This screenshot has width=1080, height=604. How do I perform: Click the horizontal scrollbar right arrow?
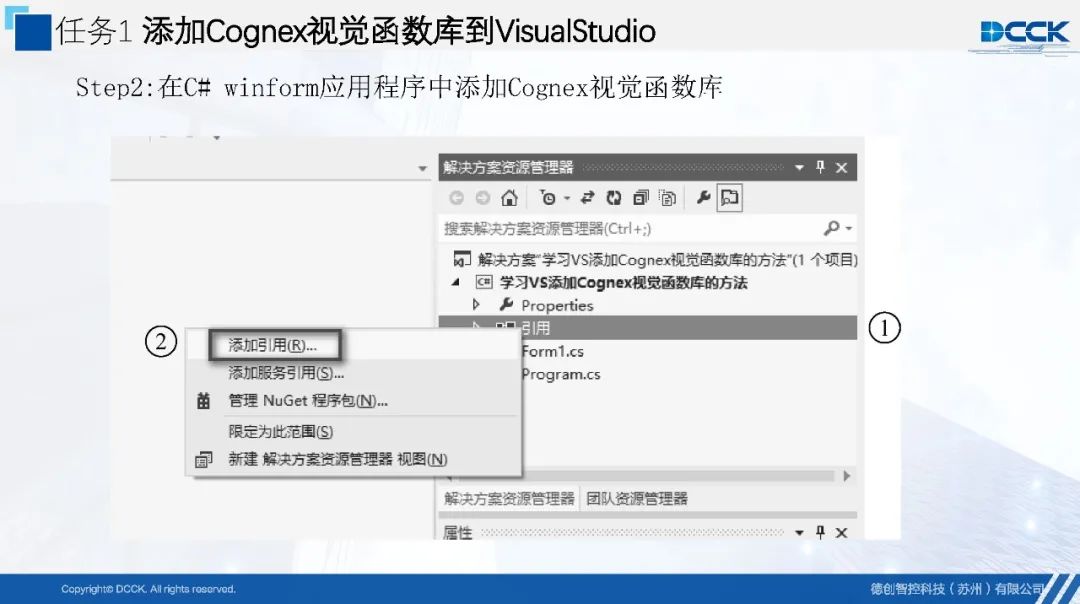[x=847, y=476]
